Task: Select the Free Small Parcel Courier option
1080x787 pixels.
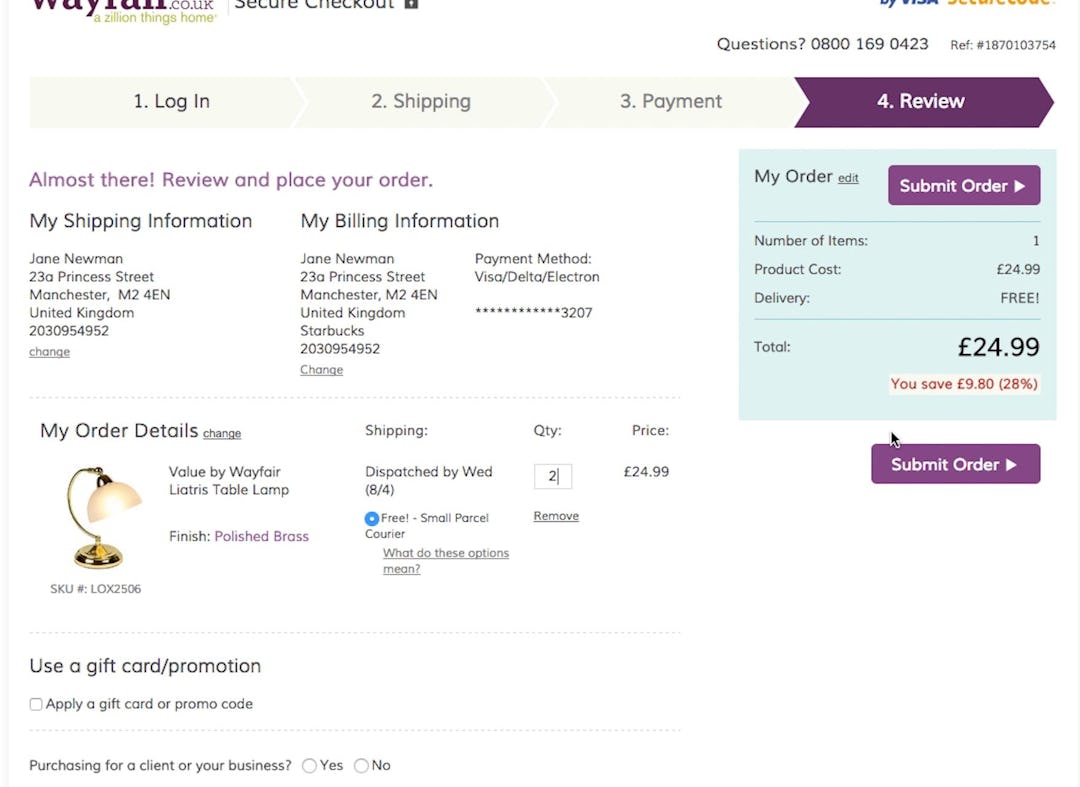Action: pyautogui.click(x=371, y=517)
